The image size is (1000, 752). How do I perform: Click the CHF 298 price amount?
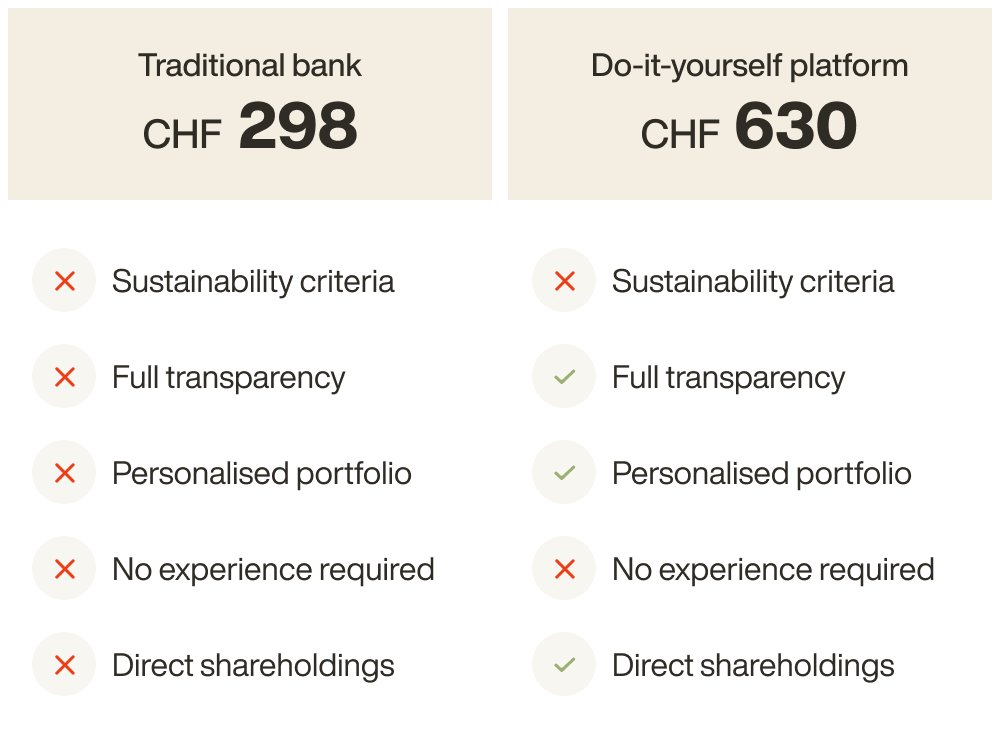tap(250, 126)
